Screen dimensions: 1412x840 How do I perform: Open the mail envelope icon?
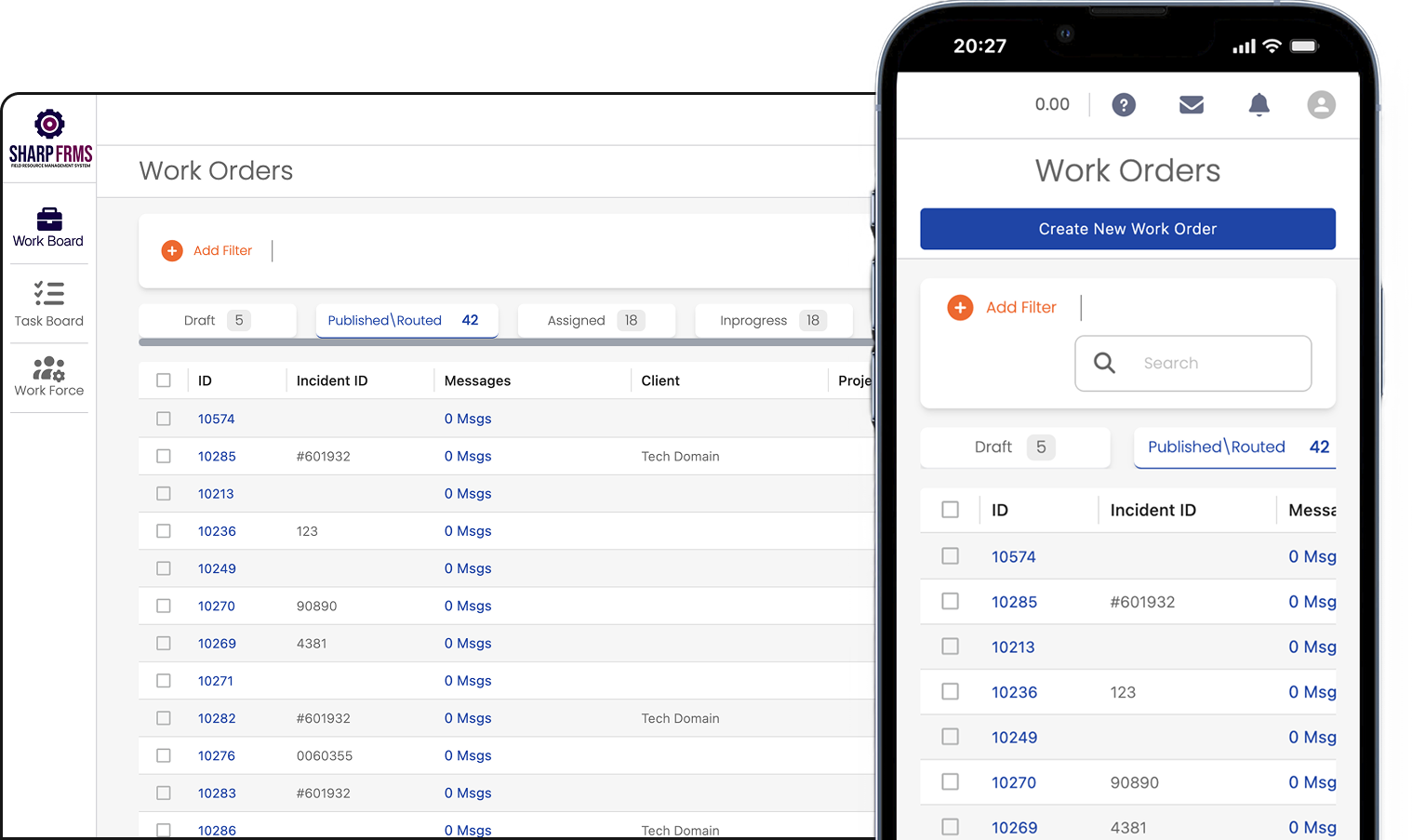tap(1192, 105)
